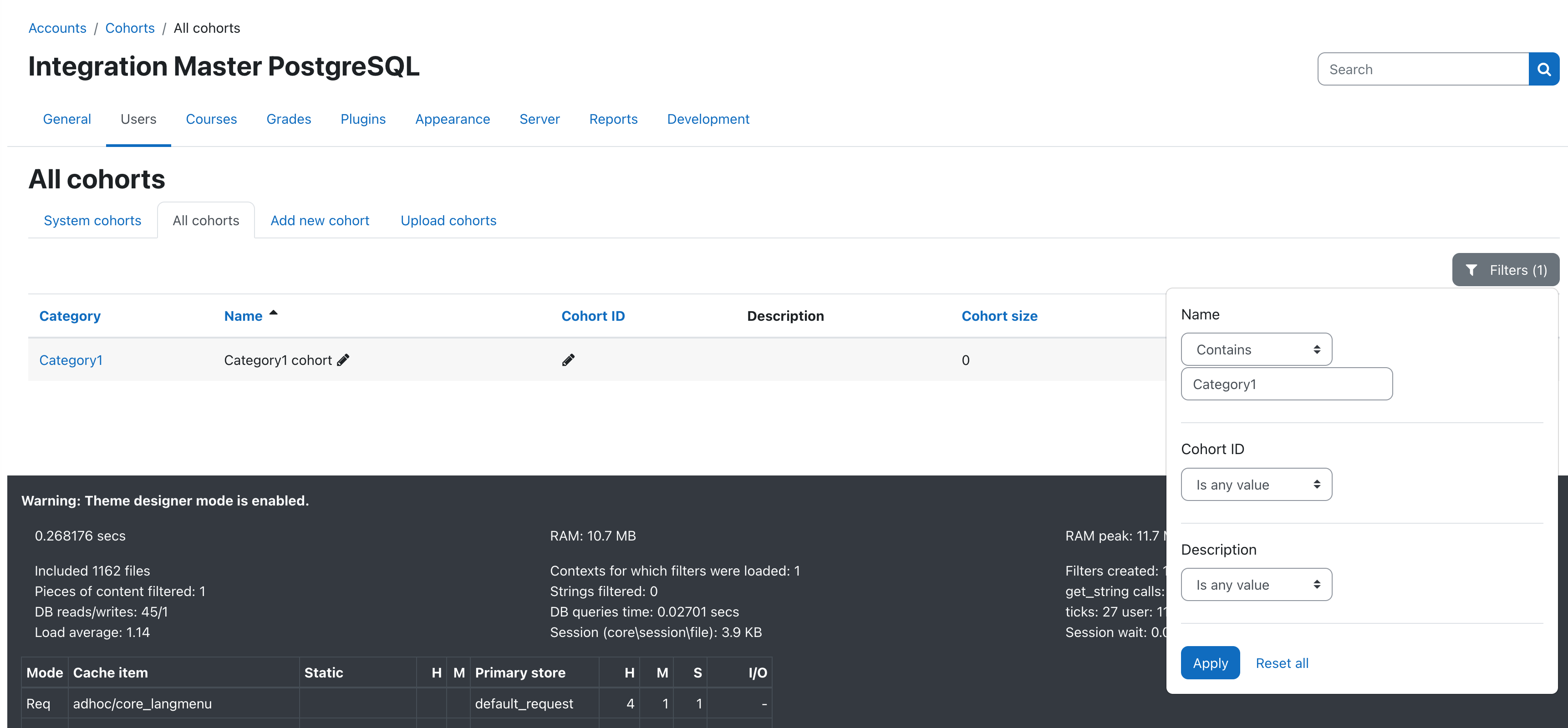Sort table by Name column
The height and width of the screenshot is (728, 1568).
243,316
